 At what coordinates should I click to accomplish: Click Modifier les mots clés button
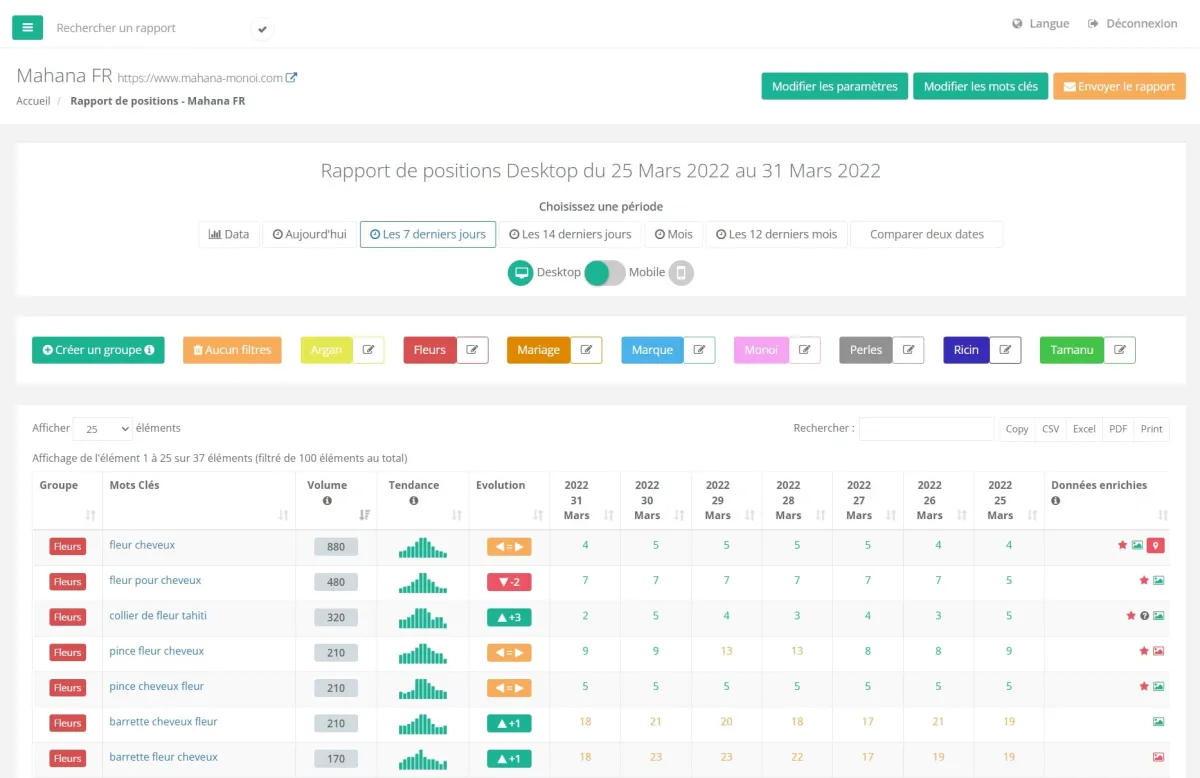[980, 86]
